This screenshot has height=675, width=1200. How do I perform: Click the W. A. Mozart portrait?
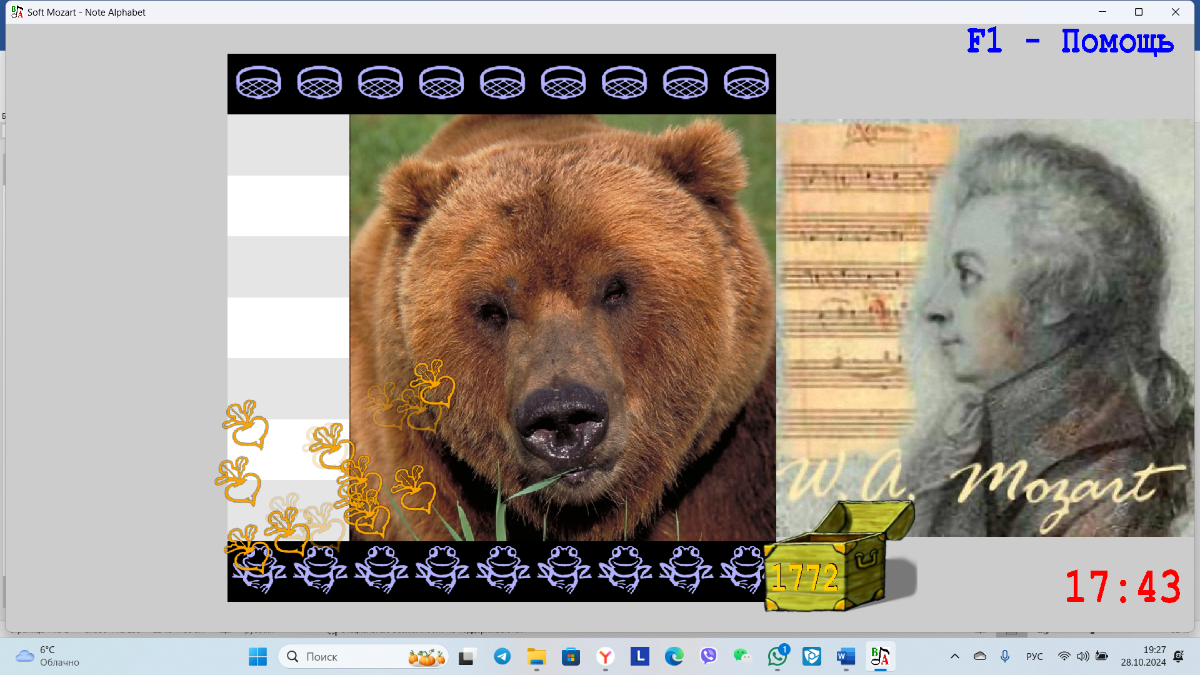(x=985, y=329)
